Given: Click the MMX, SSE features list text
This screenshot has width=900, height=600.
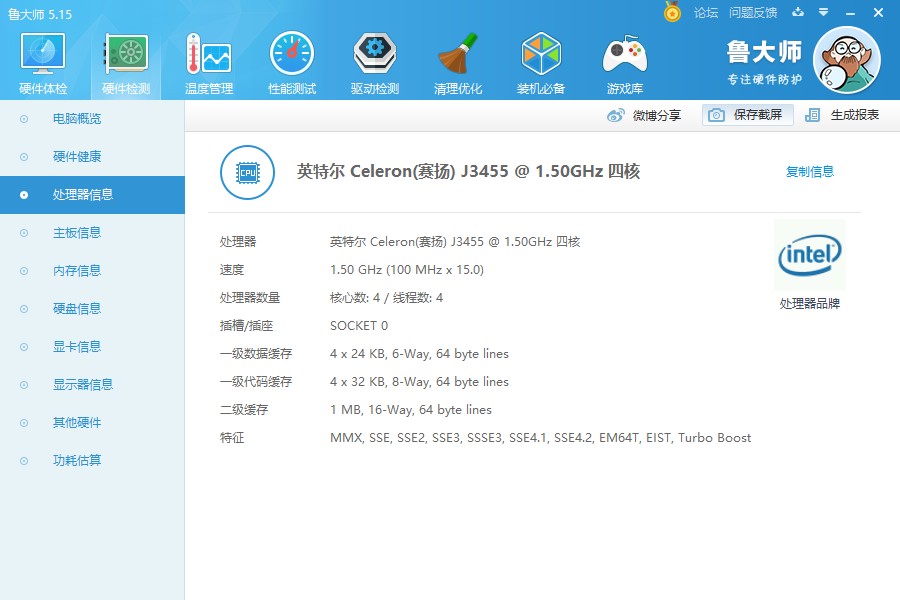Looking at the screenshot, I should [x=540, y=438].
